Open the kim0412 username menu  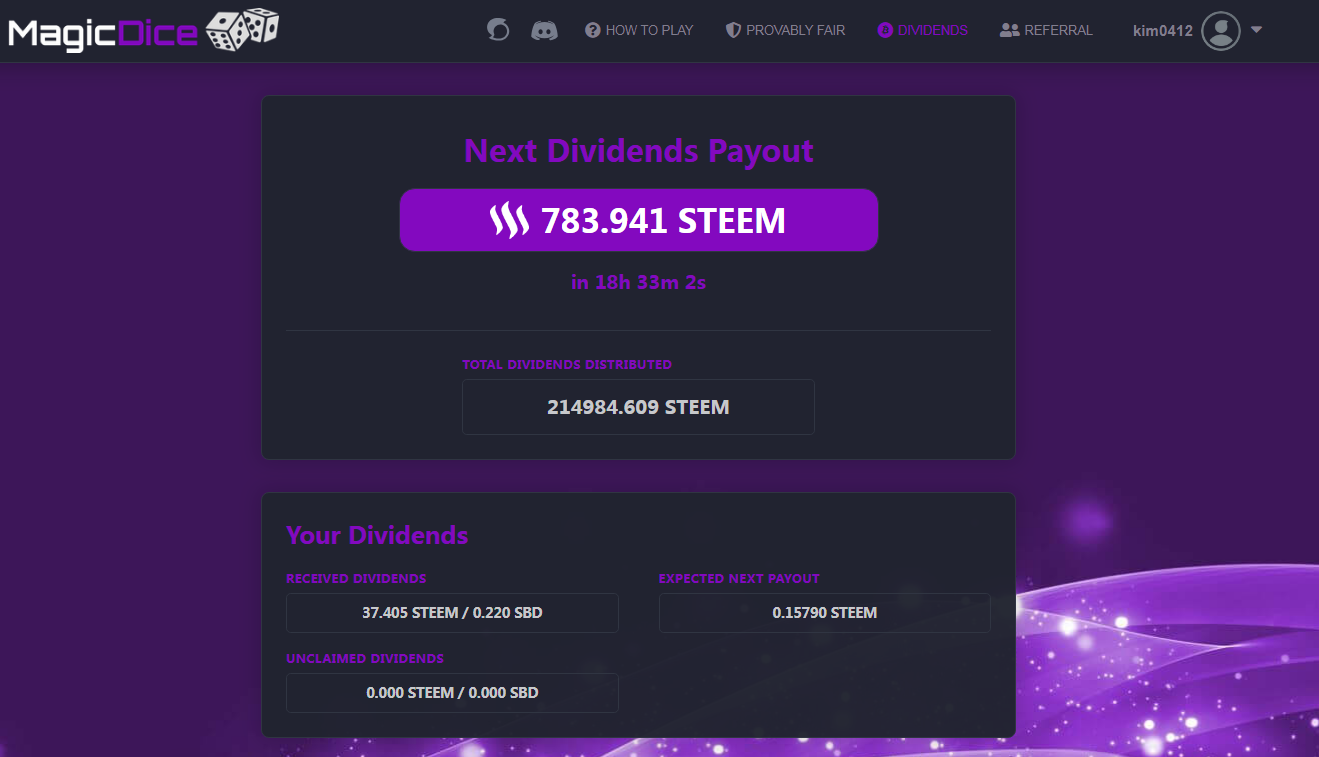pyautogui.click(x=1162, y=31)
